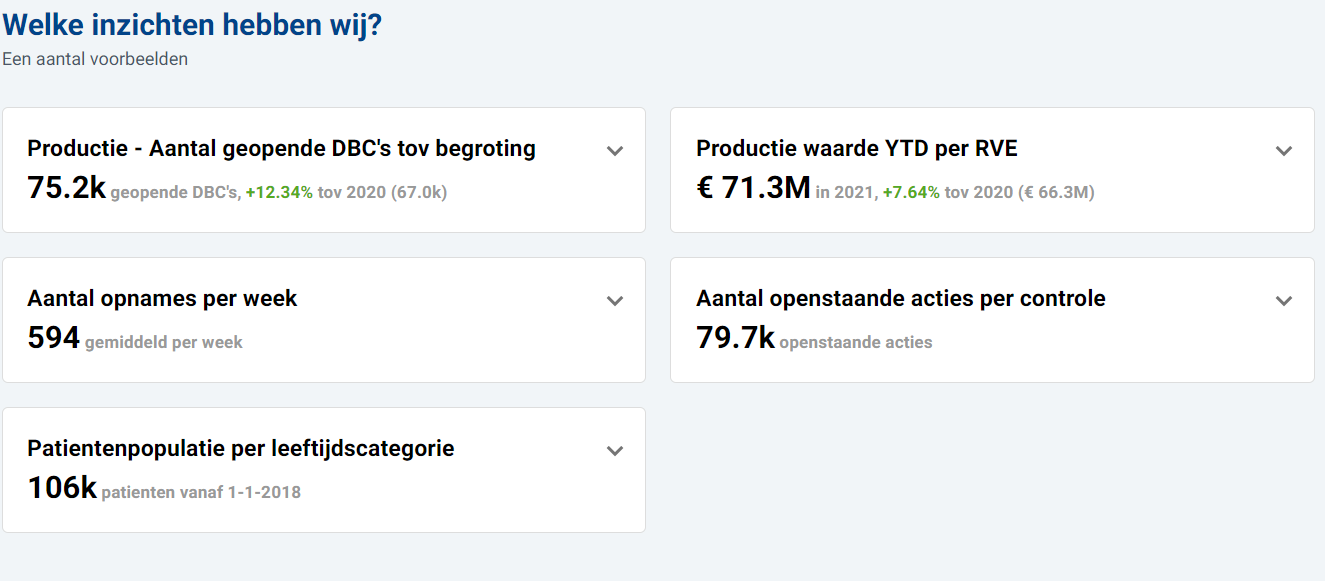1325x581 pixels.
Task: Click the green +12.34% growth indicator
Action: 279,192
